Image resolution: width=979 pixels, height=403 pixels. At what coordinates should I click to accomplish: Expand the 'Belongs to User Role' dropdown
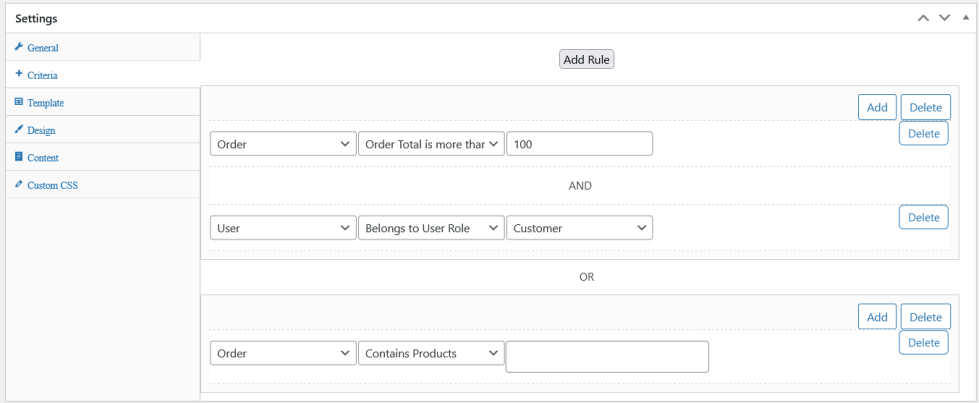pos(430,228)
